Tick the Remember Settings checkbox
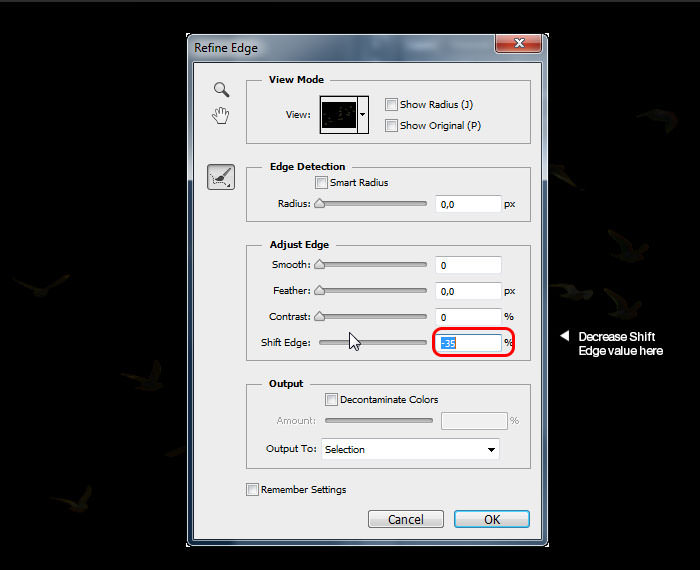Screen dimensions: 700x570 point(252,489)
